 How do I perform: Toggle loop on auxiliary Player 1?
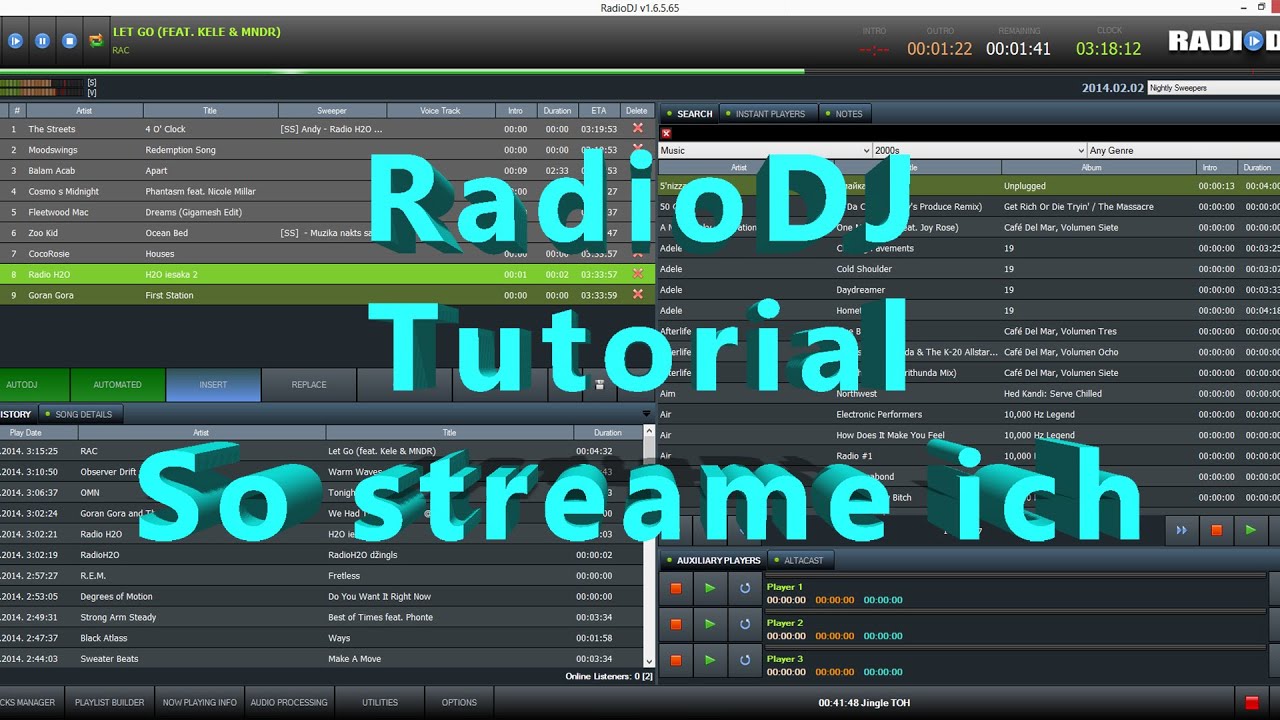(x=744, y=588)
